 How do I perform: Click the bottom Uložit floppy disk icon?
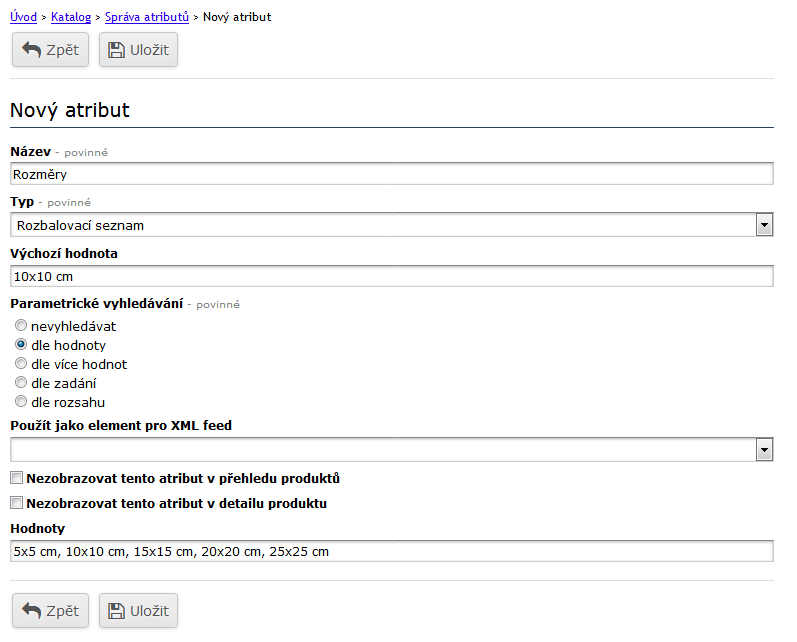pyautogui.click(x=116, y=610)
